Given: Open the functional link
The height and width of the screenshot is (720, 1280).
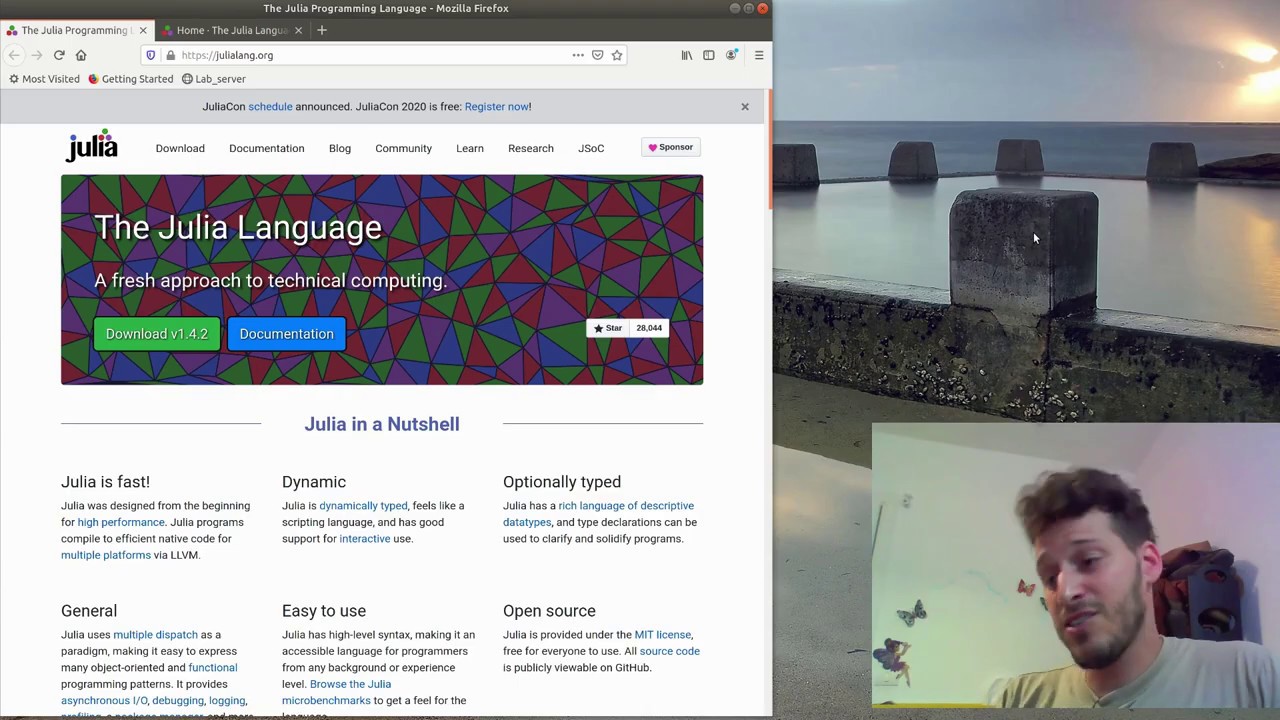Looking at the screenshot, I should pyautogui.click(x=213, y=668).
